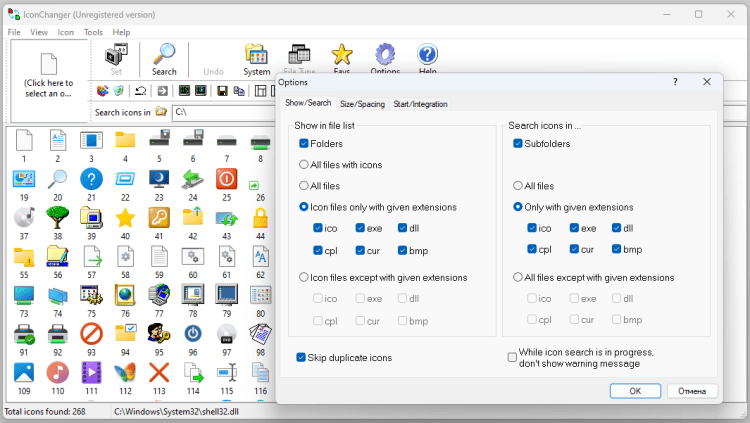Viewport: 750px width, 423px height.
Task: Enable don't show warning message checkbox
Action: coord(512,357)
